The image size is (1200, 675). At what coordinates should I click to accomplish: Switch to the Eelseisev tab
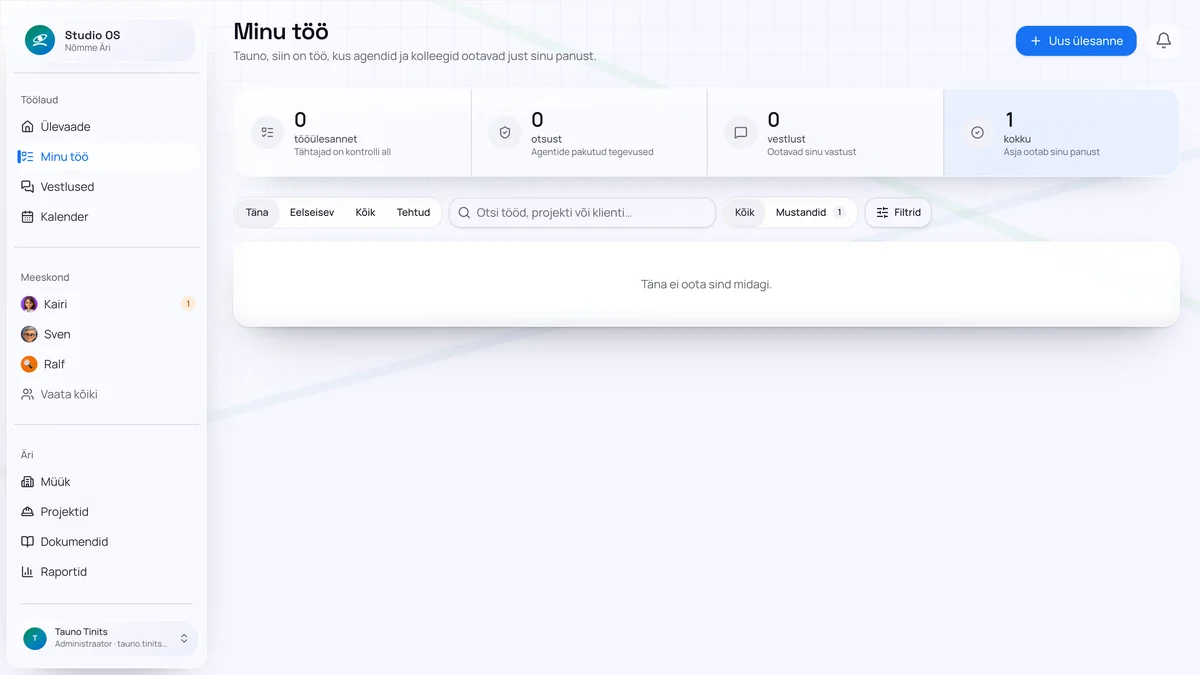coord(312,213)
